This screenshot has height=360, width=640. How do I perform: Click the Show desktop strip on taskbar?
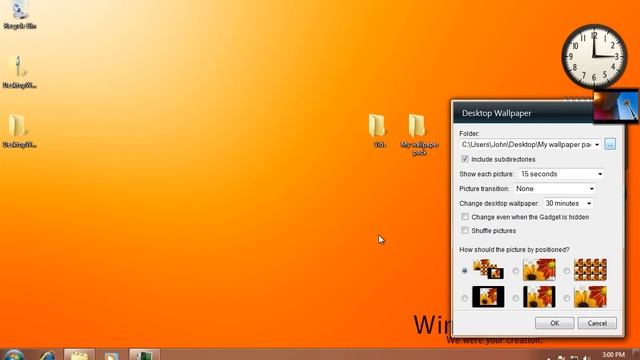[636, 354]
